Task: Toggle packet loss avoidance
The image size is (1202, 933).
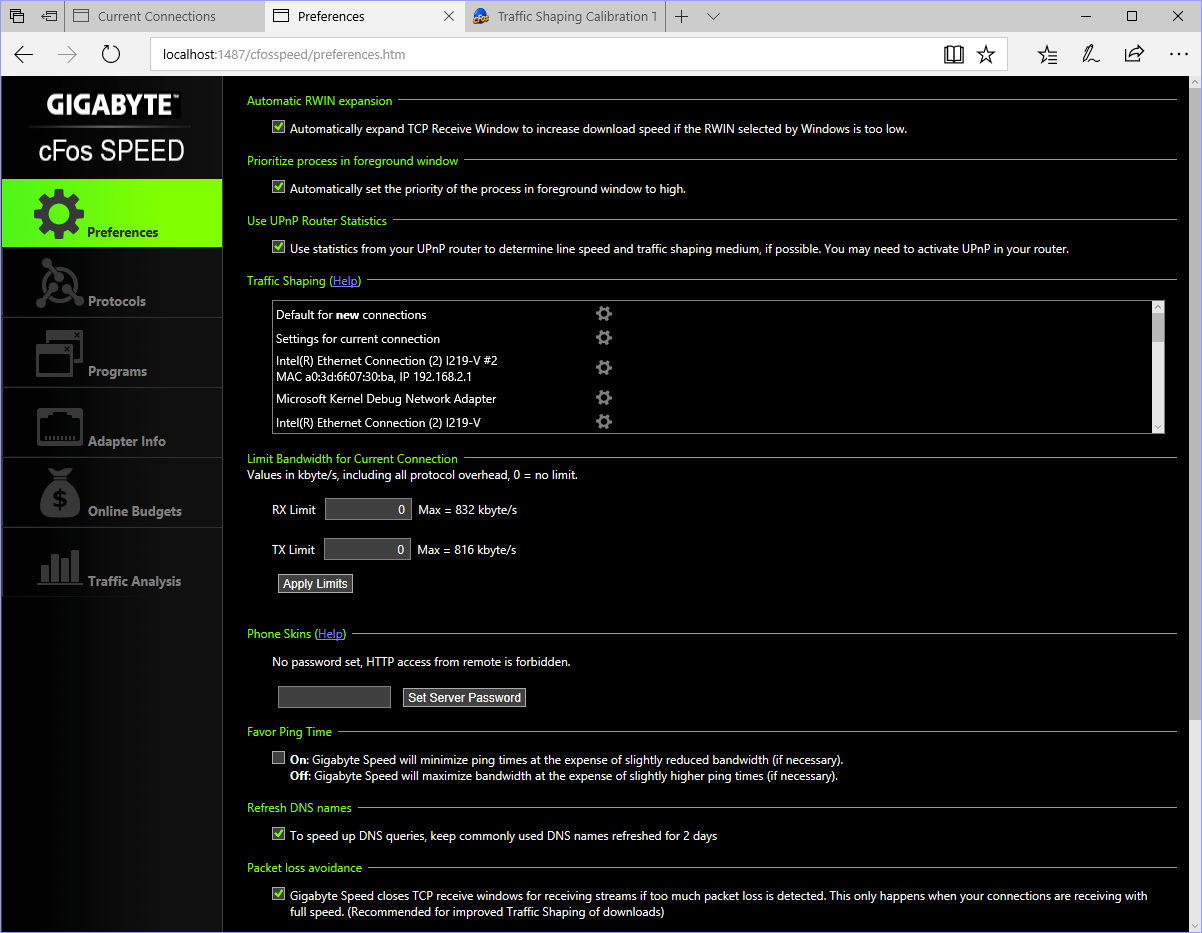Action: (279, 895)
